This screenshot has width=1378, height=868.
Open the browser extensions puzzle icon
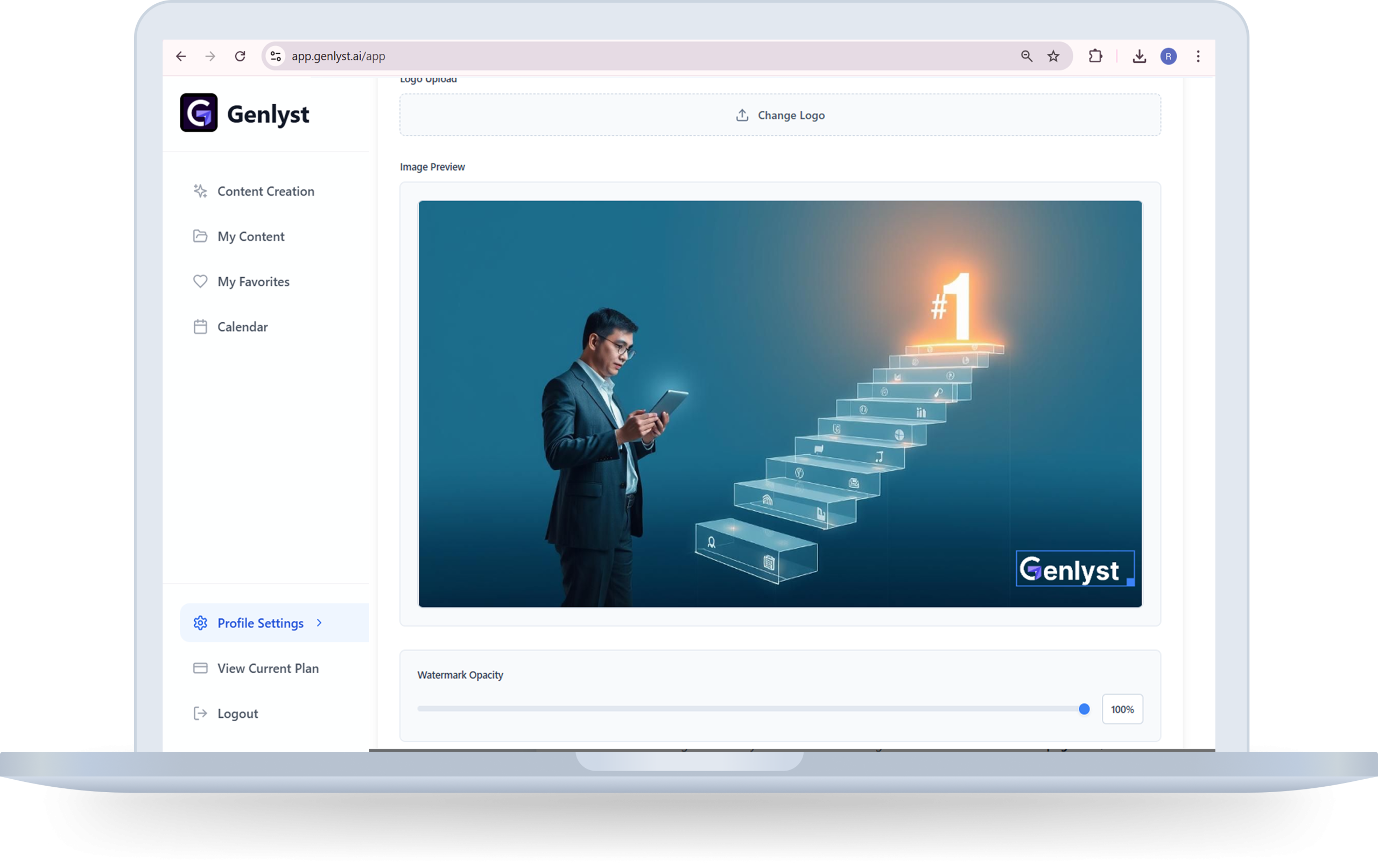(1095, 56)
